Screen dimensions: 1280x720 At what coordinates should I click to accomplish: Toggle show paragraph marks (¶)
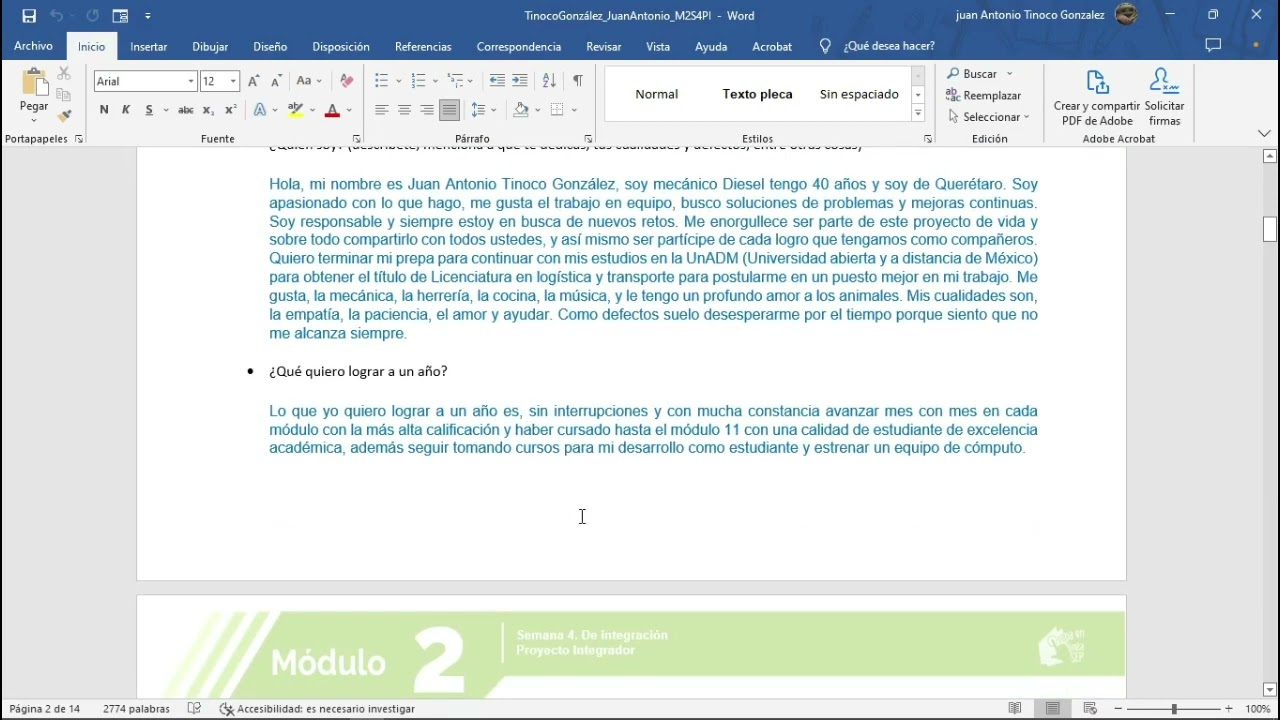(x=577, y=81)
